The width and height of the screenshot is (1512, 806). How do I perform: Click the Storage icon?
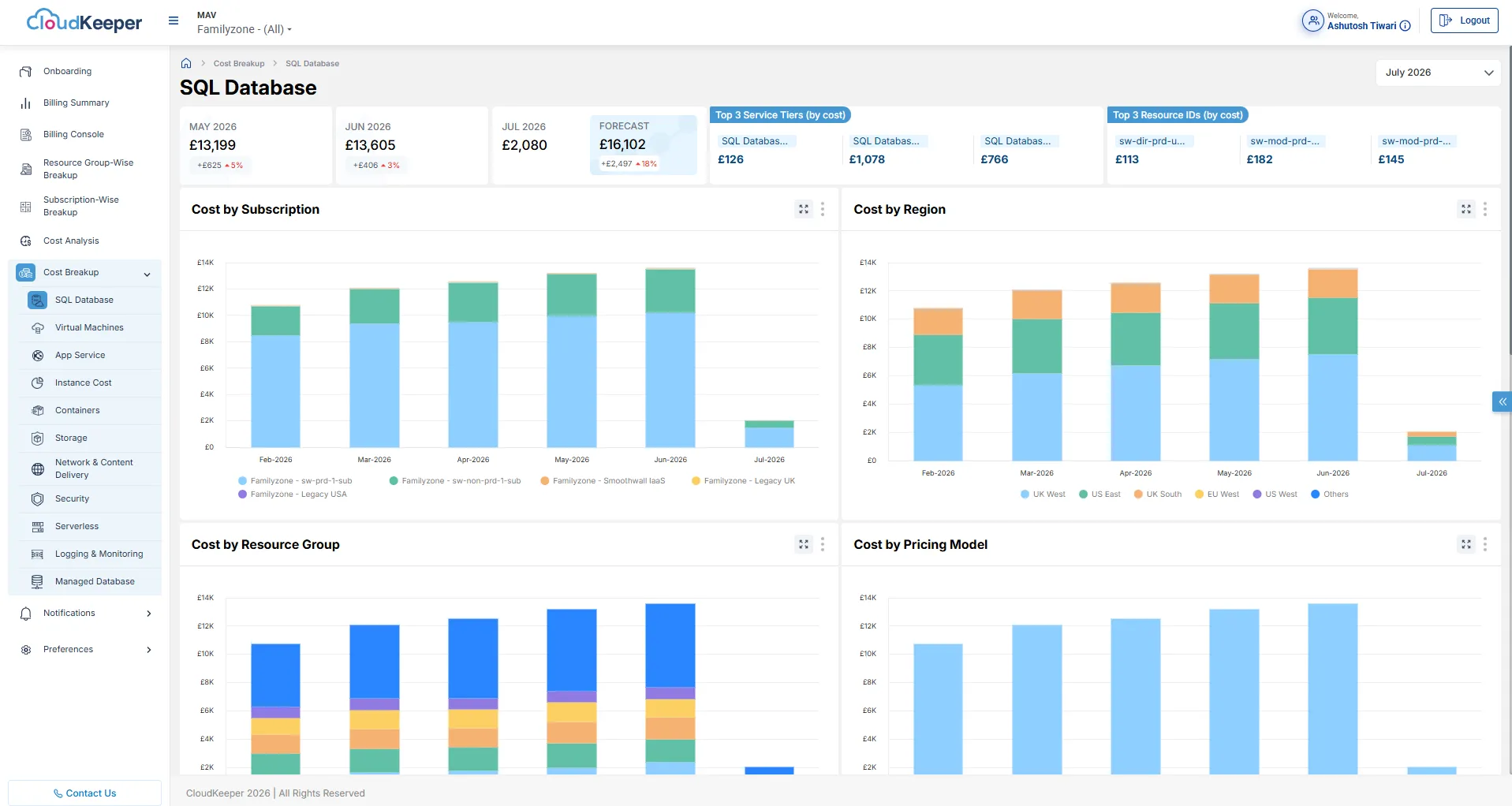coord(37,438)
